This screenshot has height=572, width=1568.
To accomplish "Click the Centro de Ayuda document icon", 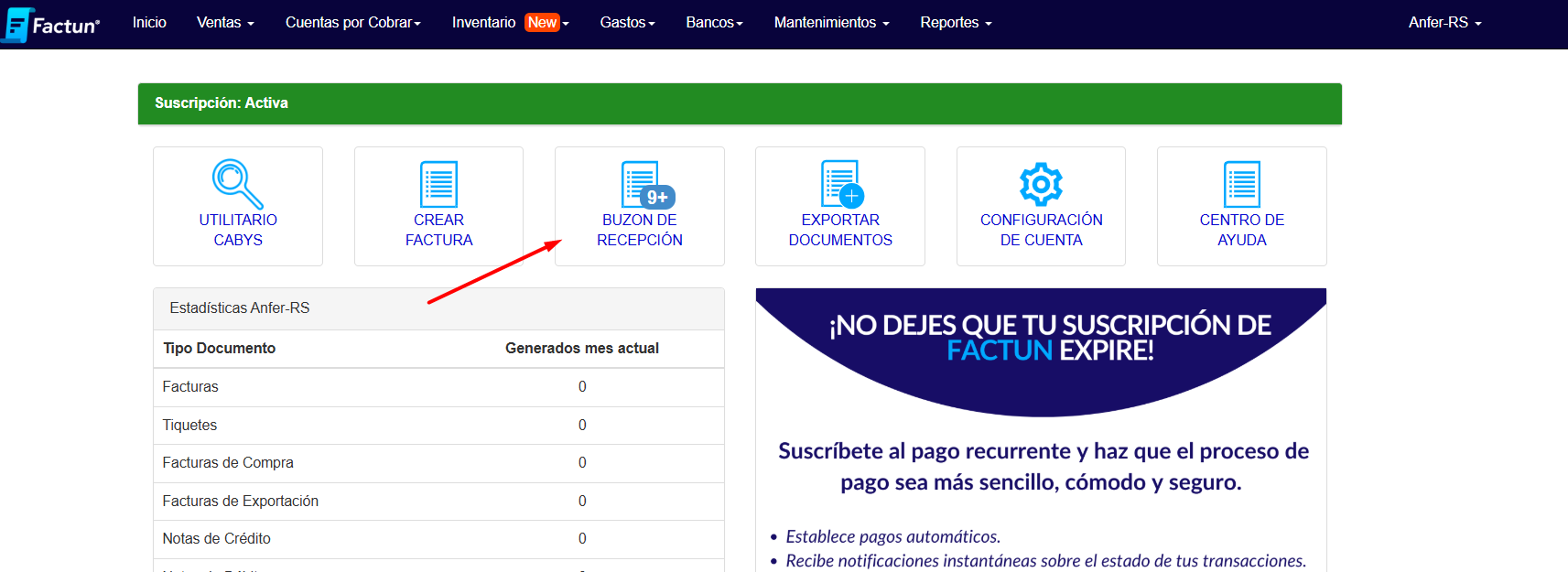I will coord(1242,184).
